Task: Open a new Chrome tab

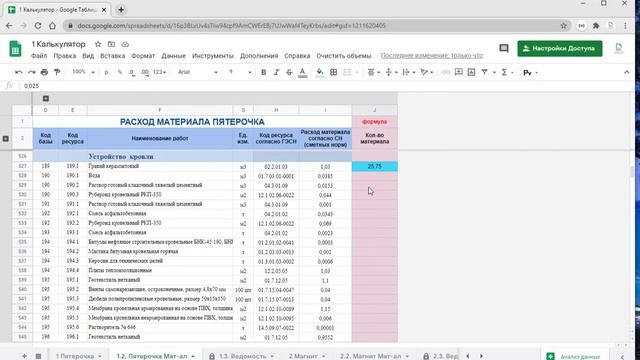Action: [x=121, y=10]
